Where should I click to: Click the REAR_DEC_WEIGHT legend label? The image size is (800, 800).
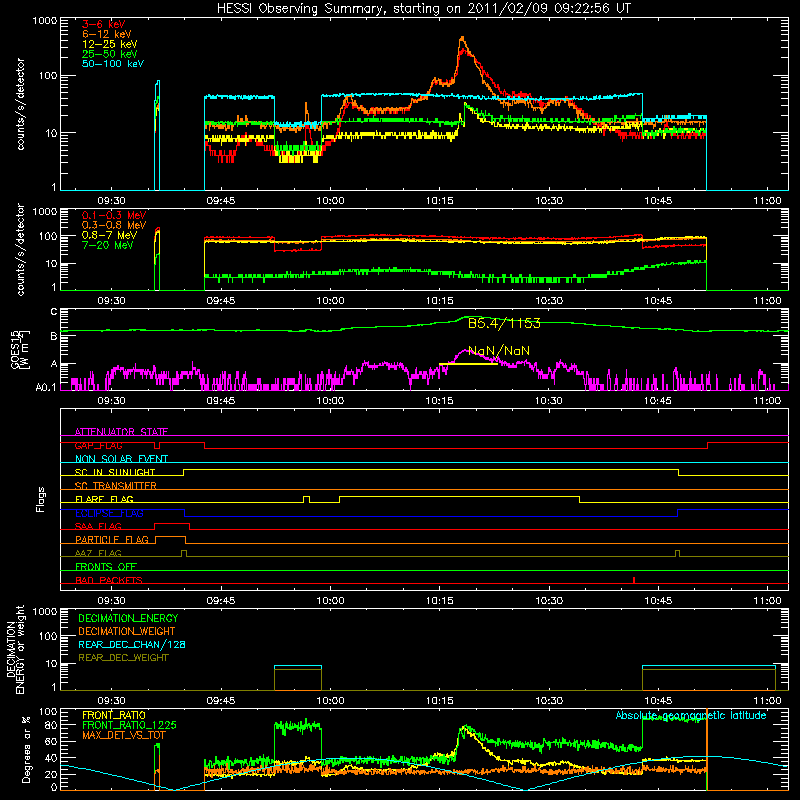pos(123,658)
